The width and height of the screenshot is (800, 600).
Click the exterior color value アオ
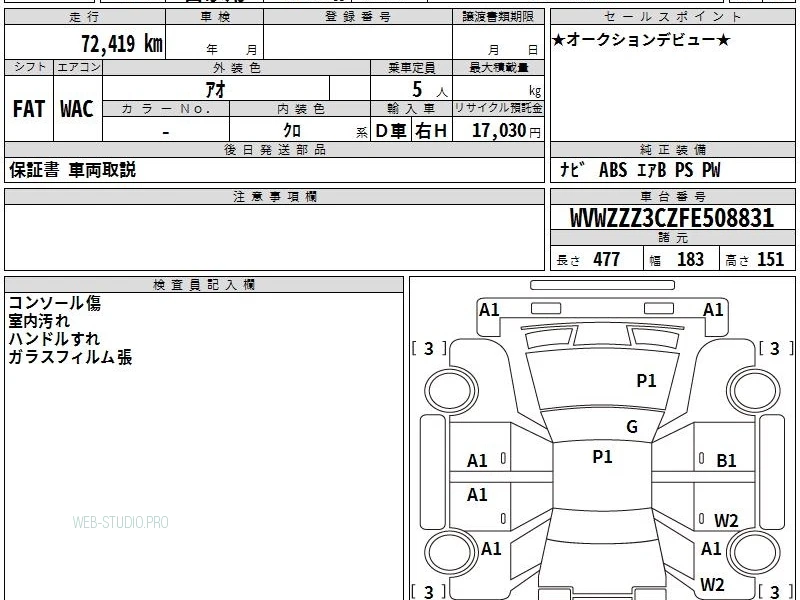(216, 90)
